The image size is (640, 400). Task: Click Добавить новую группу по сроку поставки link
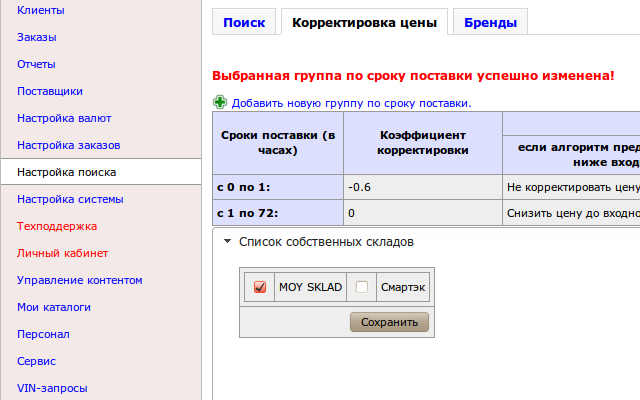pyautogui.click(x=351, y=103)
